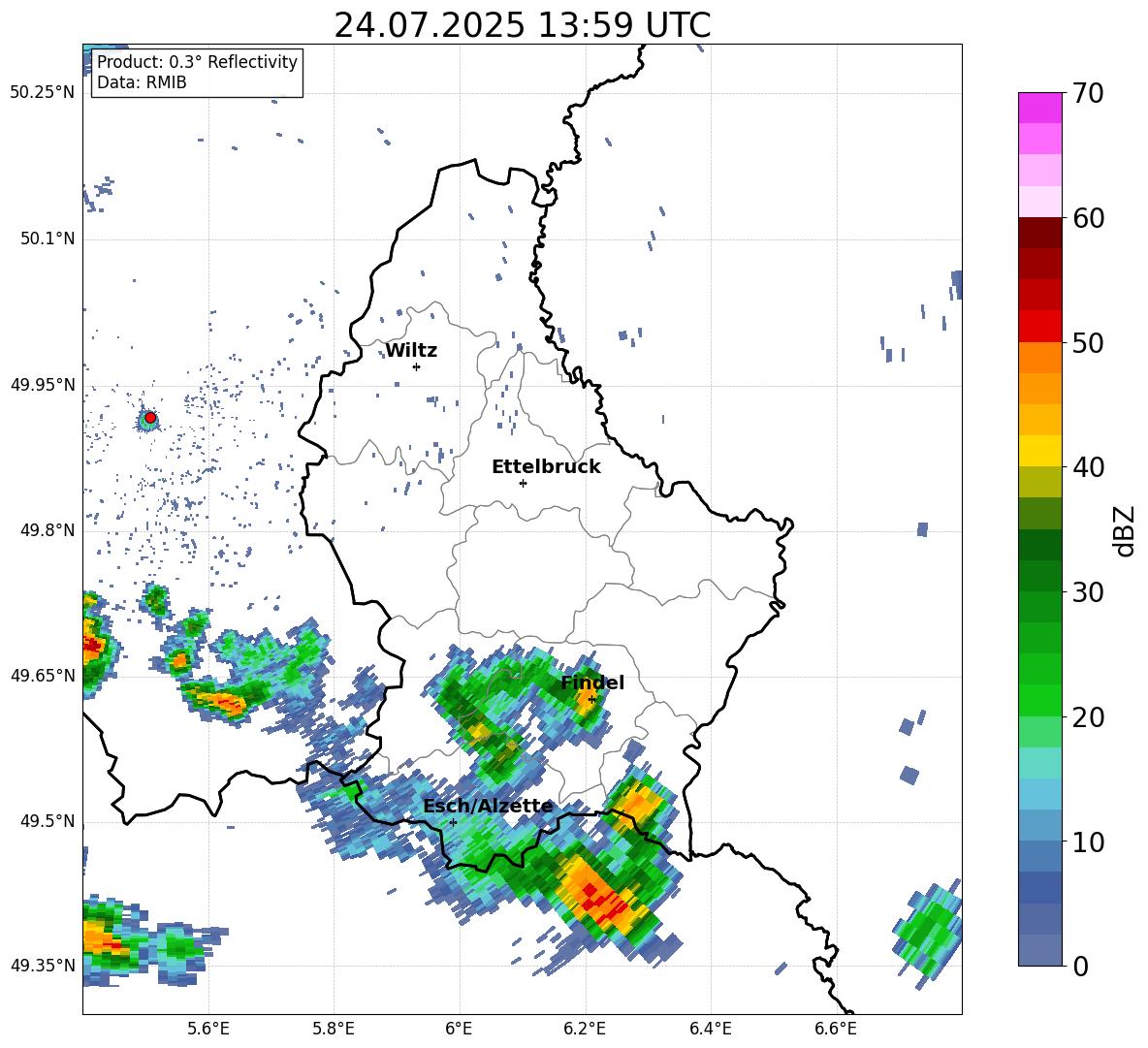Image resolution: width=1148 pixels, height=1048 pixels.
Task: Click the 50.1°N latitude label
Action: pos(47,239)
